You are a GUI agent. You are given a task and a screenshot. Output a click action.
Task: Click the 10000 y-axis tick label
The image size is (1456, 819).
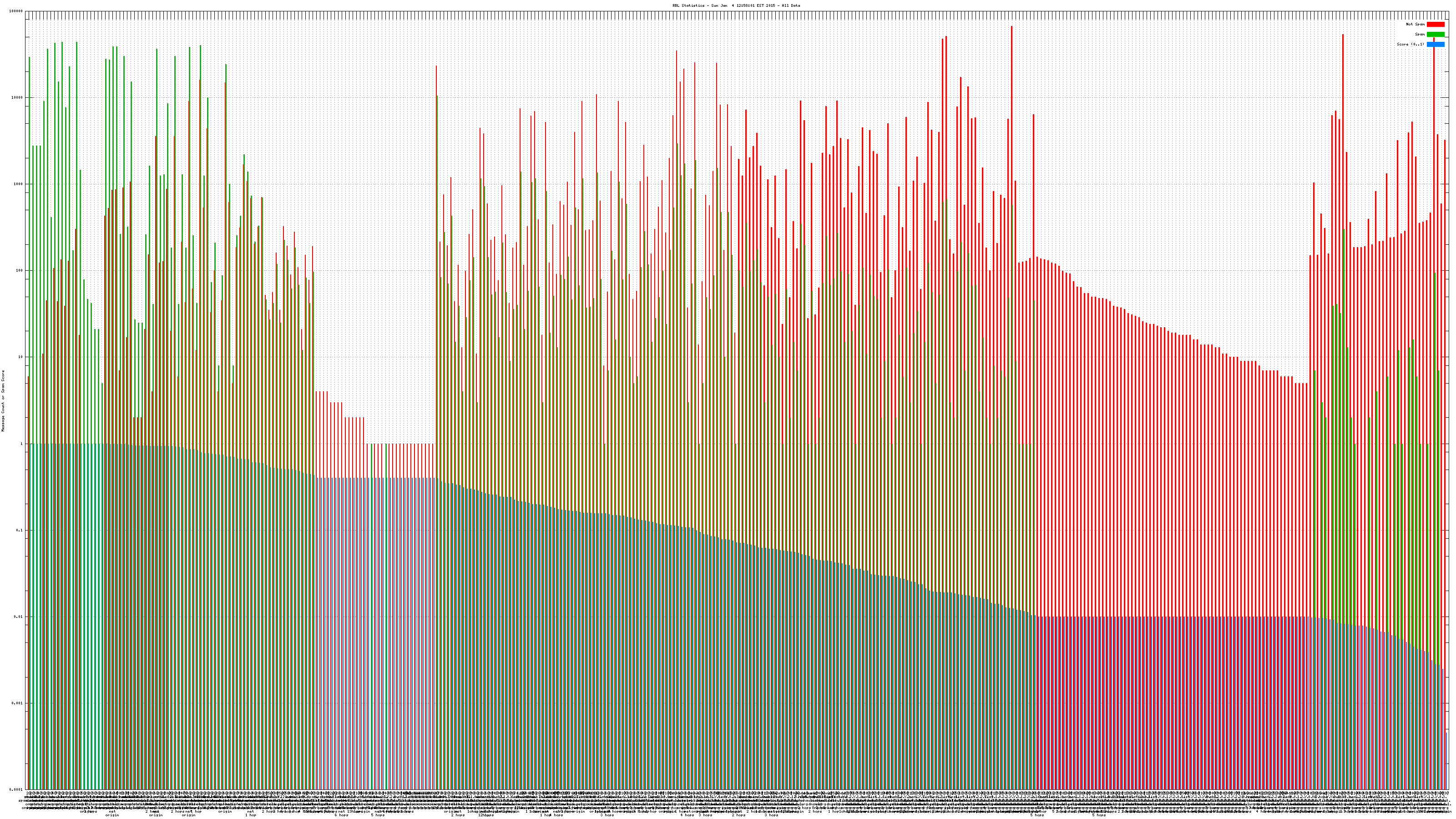[x=18, y=98]
